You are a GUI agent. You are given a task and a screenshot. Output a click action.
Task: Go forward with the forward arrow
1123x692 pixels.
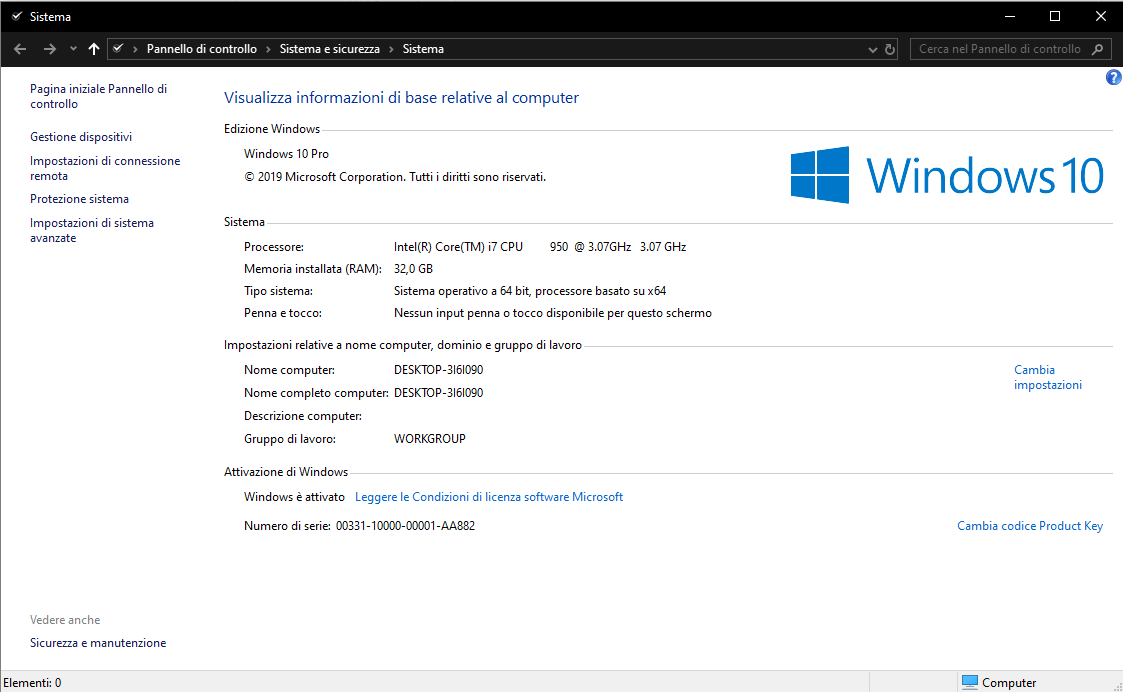tap(49, 49)
